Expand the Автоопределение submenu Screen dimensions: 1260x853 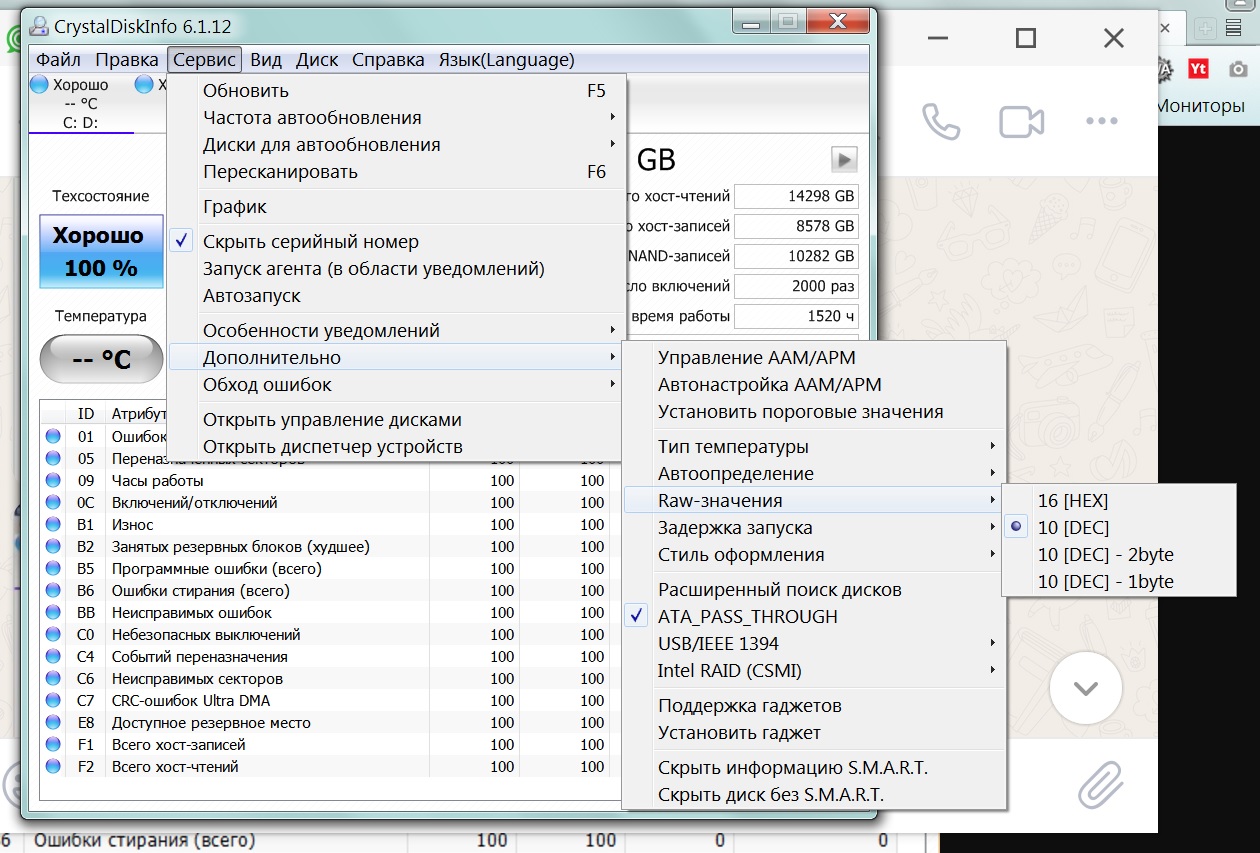point(812,474)
